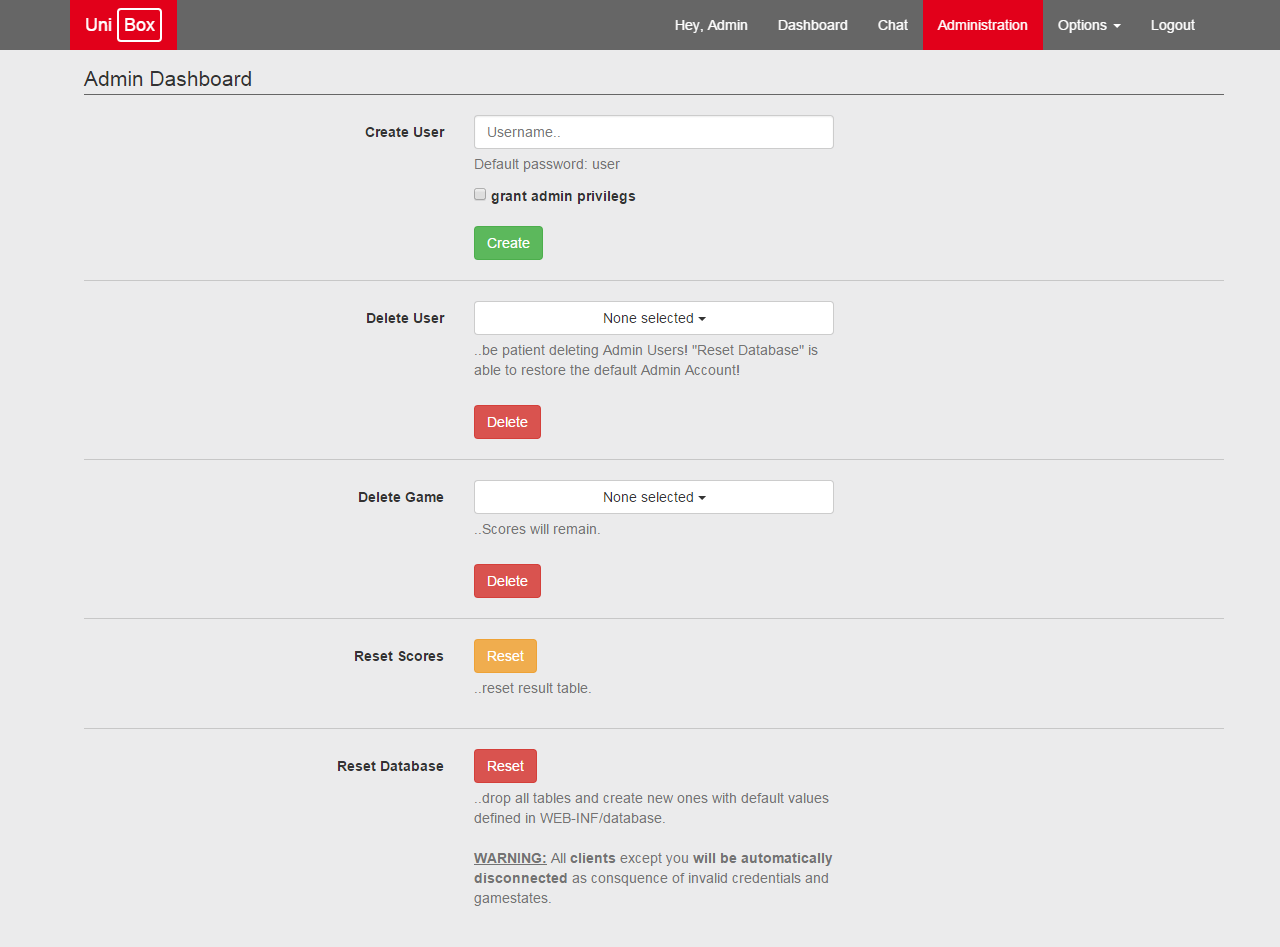1280x947 pixels.
Task: Click the UniBox logo
Action: (123, 25)
